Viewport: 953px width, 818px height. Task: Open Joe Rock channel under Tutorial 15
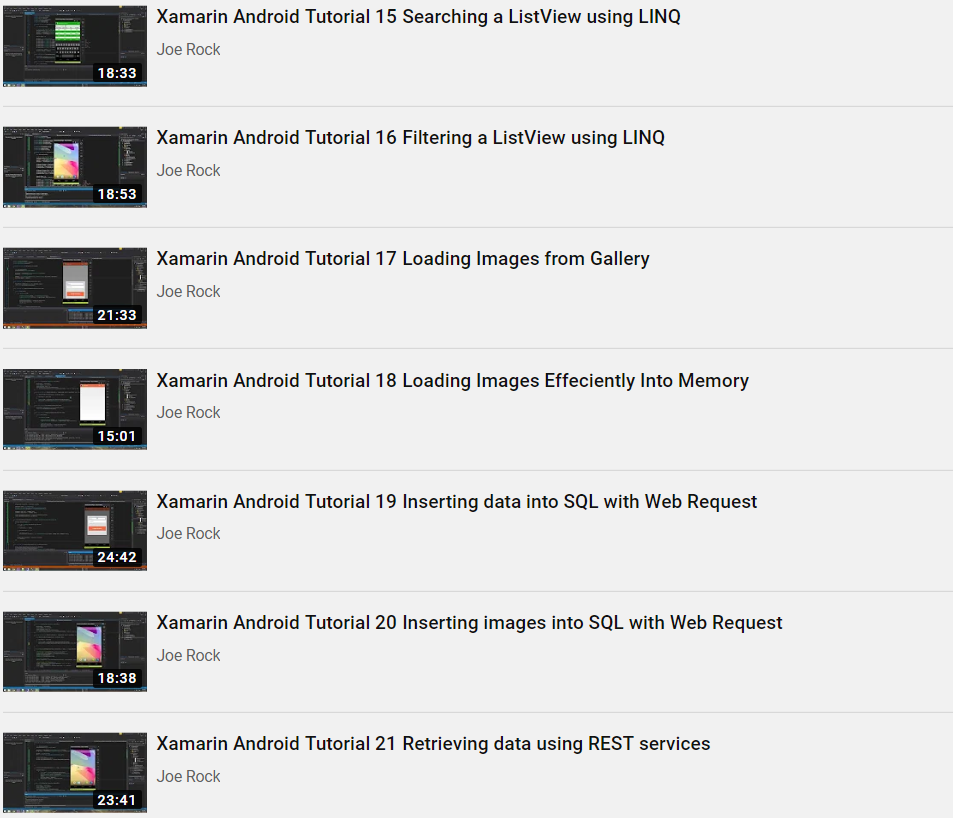point(188,49)
